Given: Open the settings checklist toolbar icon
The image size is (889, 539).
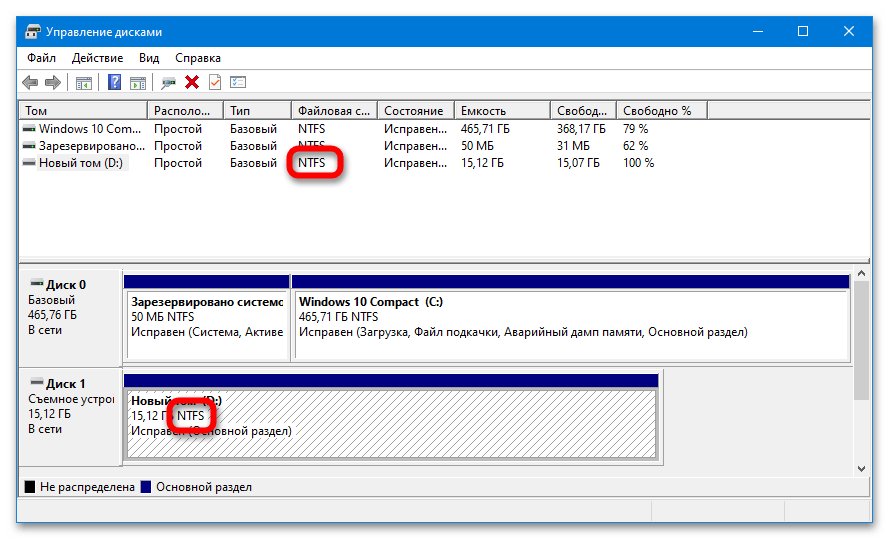Looking at the screenshot, I should [x=238, y=83].
